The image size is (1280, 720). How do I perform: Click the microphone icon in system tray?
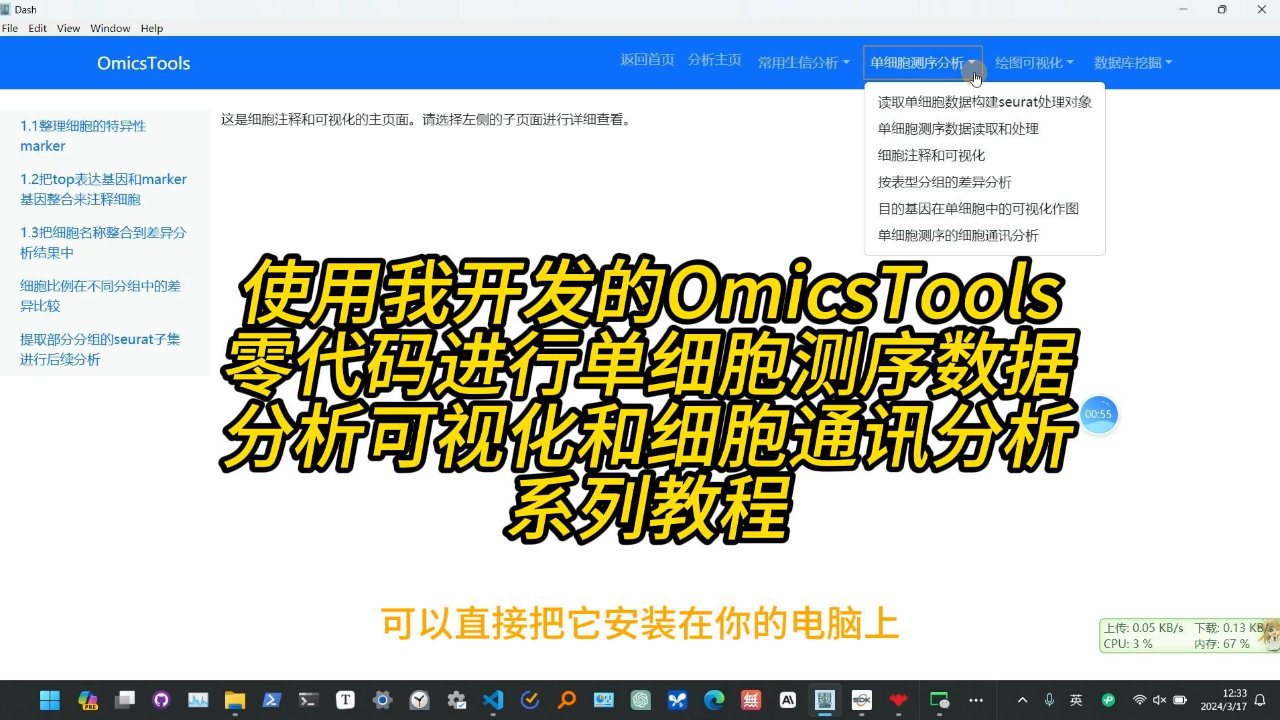[1049, 700]
